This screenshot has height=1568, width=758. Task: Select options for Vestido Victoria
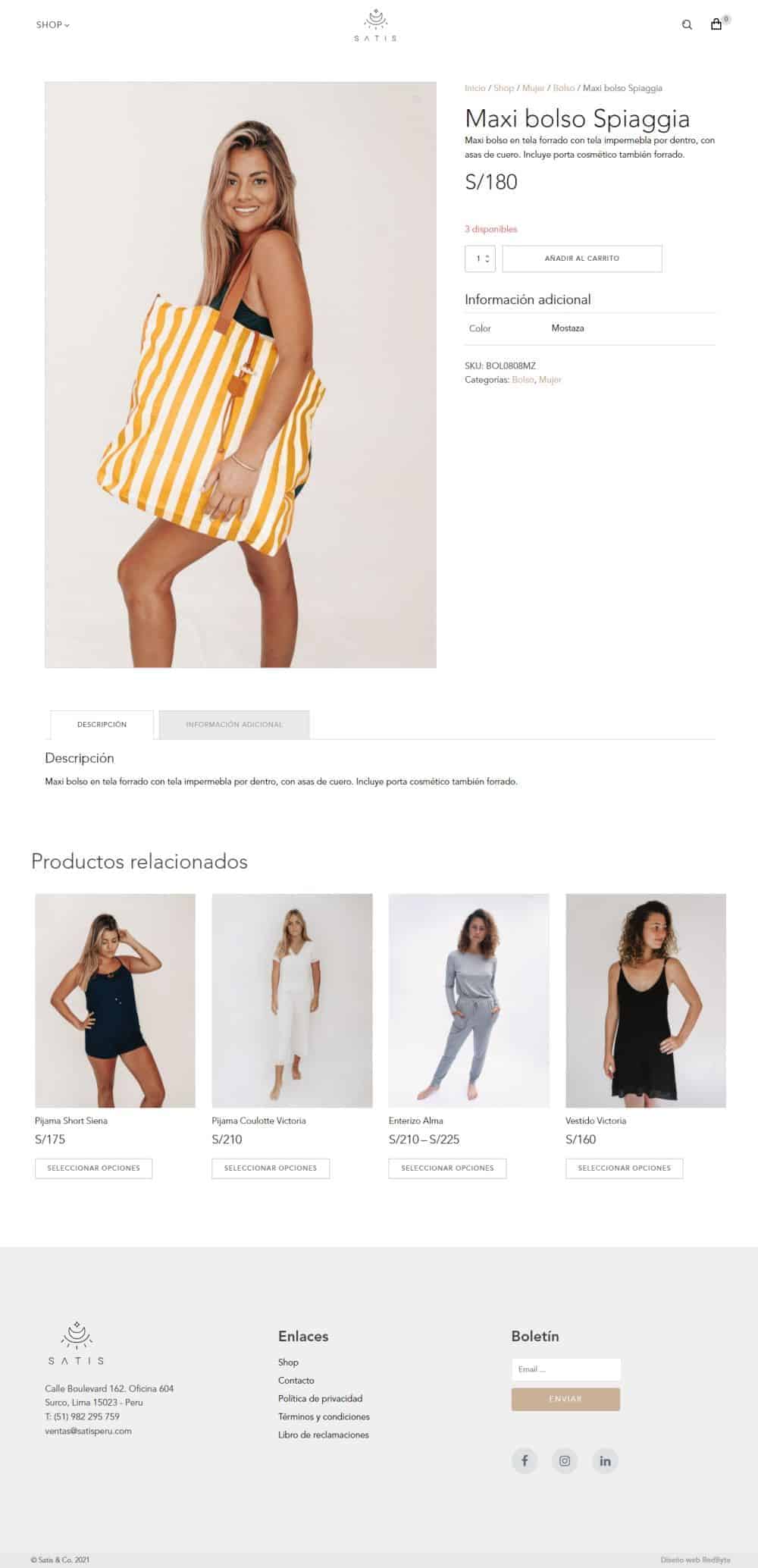click(x=624, y=1168)
